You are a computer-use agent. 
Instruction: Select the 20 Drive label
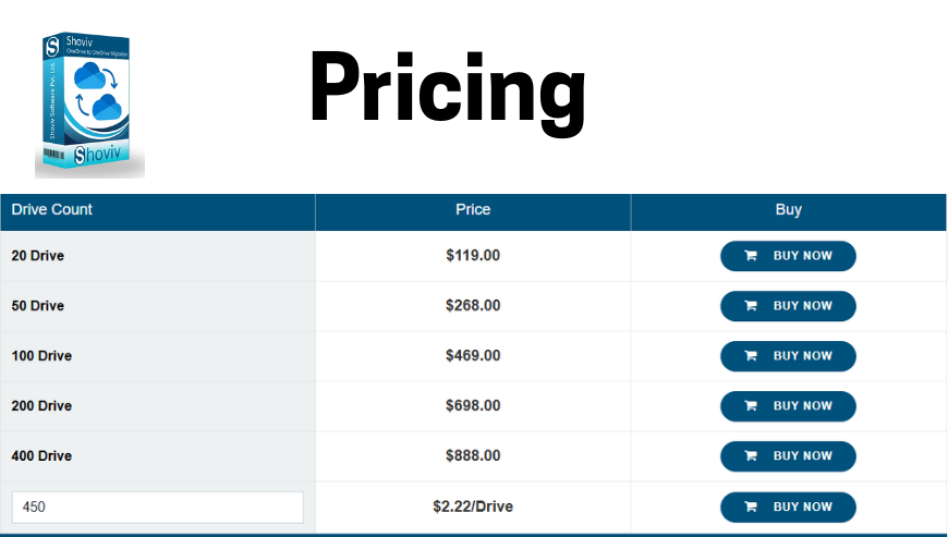click(x=38, y=256)
